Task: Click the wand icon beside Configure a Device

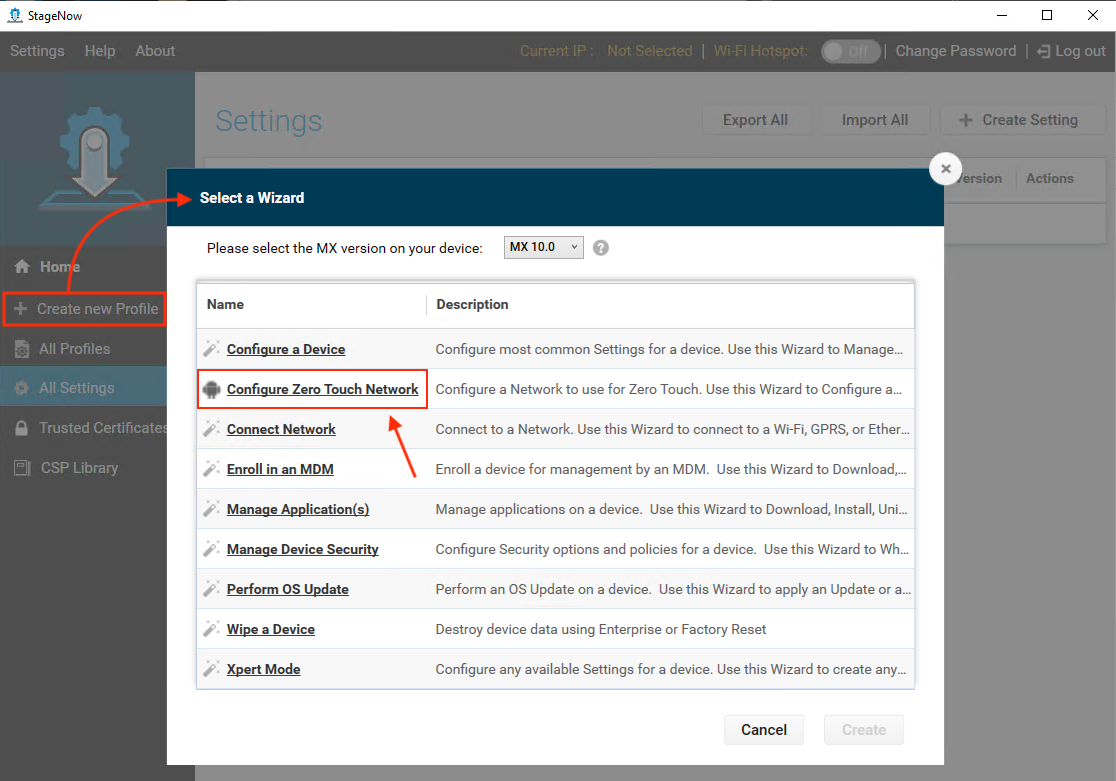Action: point(211,349)
